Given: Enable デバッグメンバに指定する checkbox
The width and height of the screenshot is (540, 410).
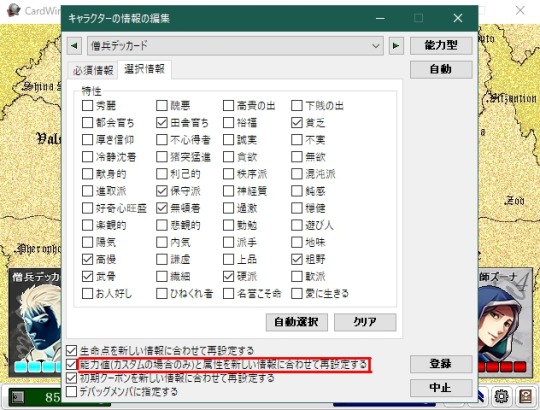Looking at the screenshot, I should point(71,391).
